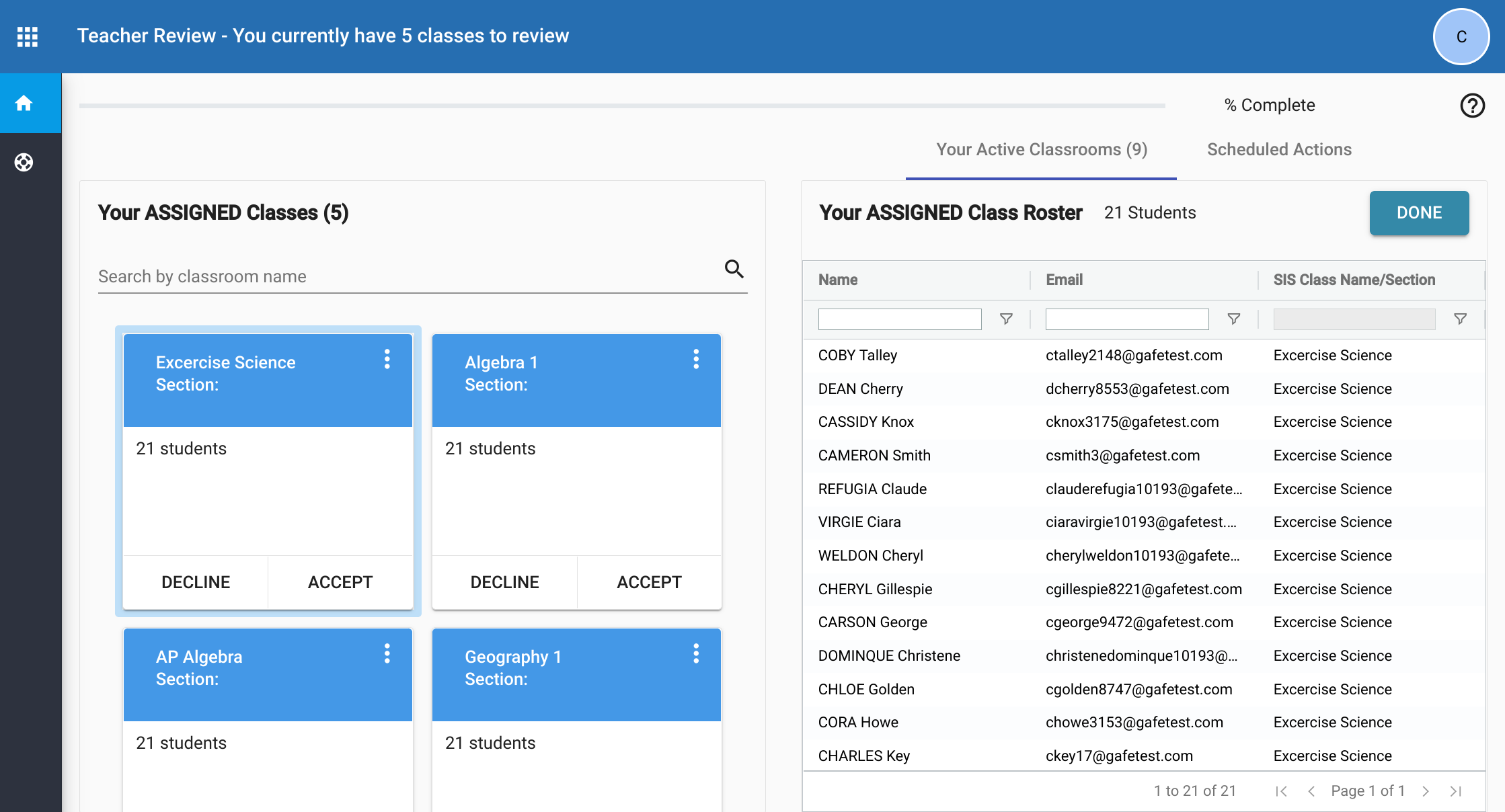Open Algebra 1 card options menu
The width and height of the screenshot is (1505, 812).
coord(696,359)
